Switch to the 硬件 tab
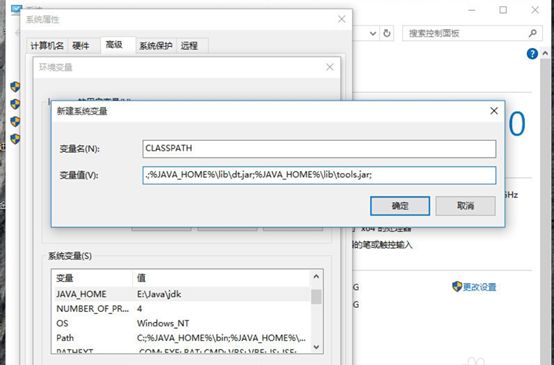Image resolution: width=554 pixels, height=365 pixels. tap(81, 46)
